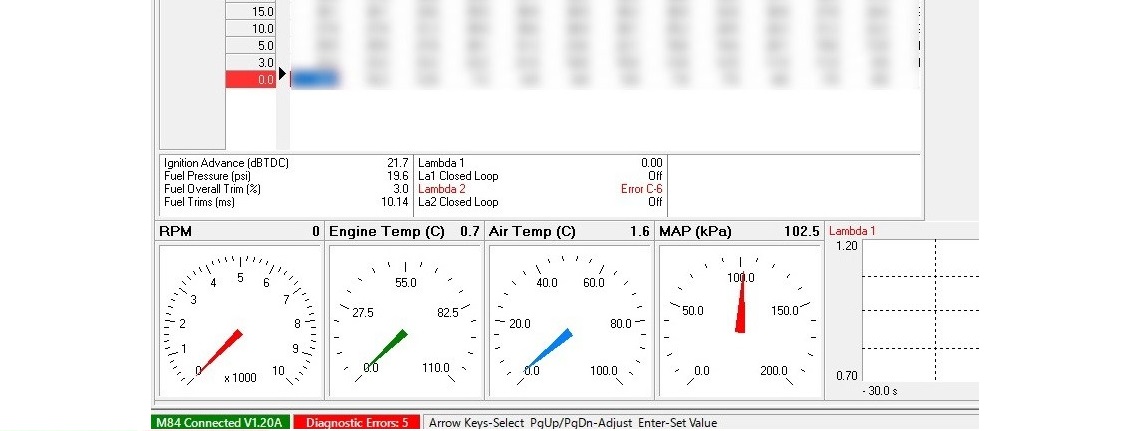This screenshot has width=1138, height=431.
Task: Click the MAP dial gauge
Action: tap(740, 321)
